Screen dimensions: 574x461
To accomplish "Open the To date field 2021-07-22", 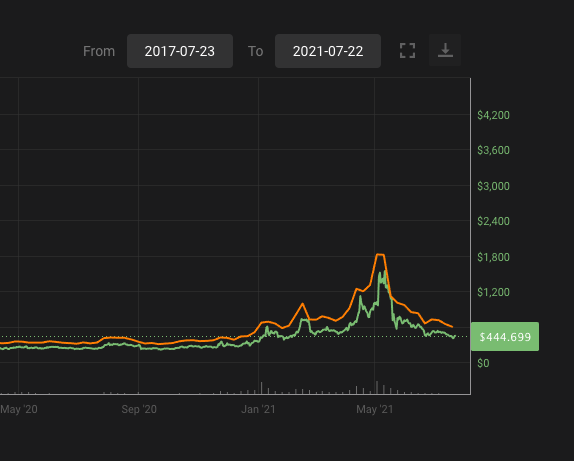I will (328, 51).
